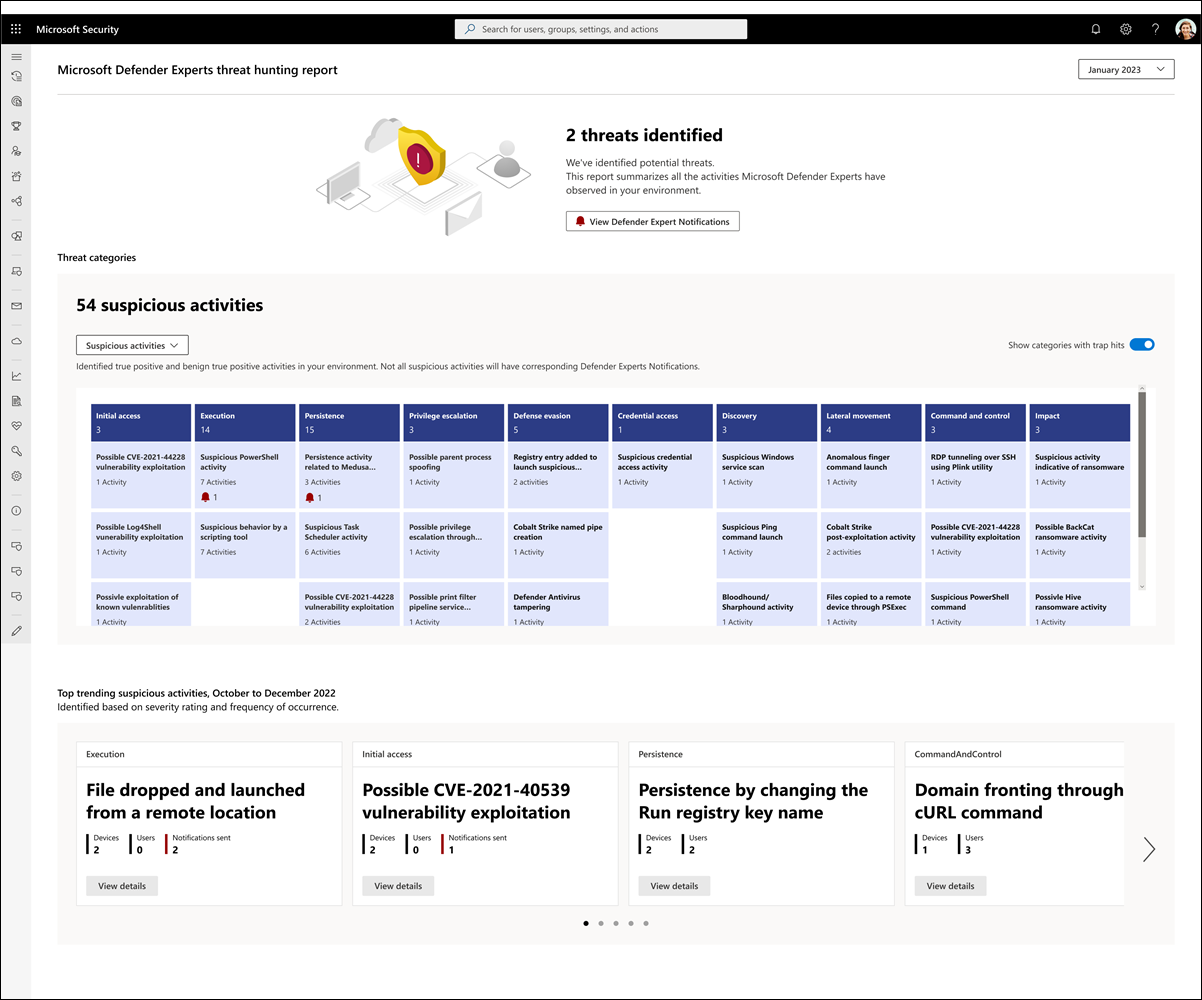
Task: Select Command and control column header
Action: (x=975, y=422)
